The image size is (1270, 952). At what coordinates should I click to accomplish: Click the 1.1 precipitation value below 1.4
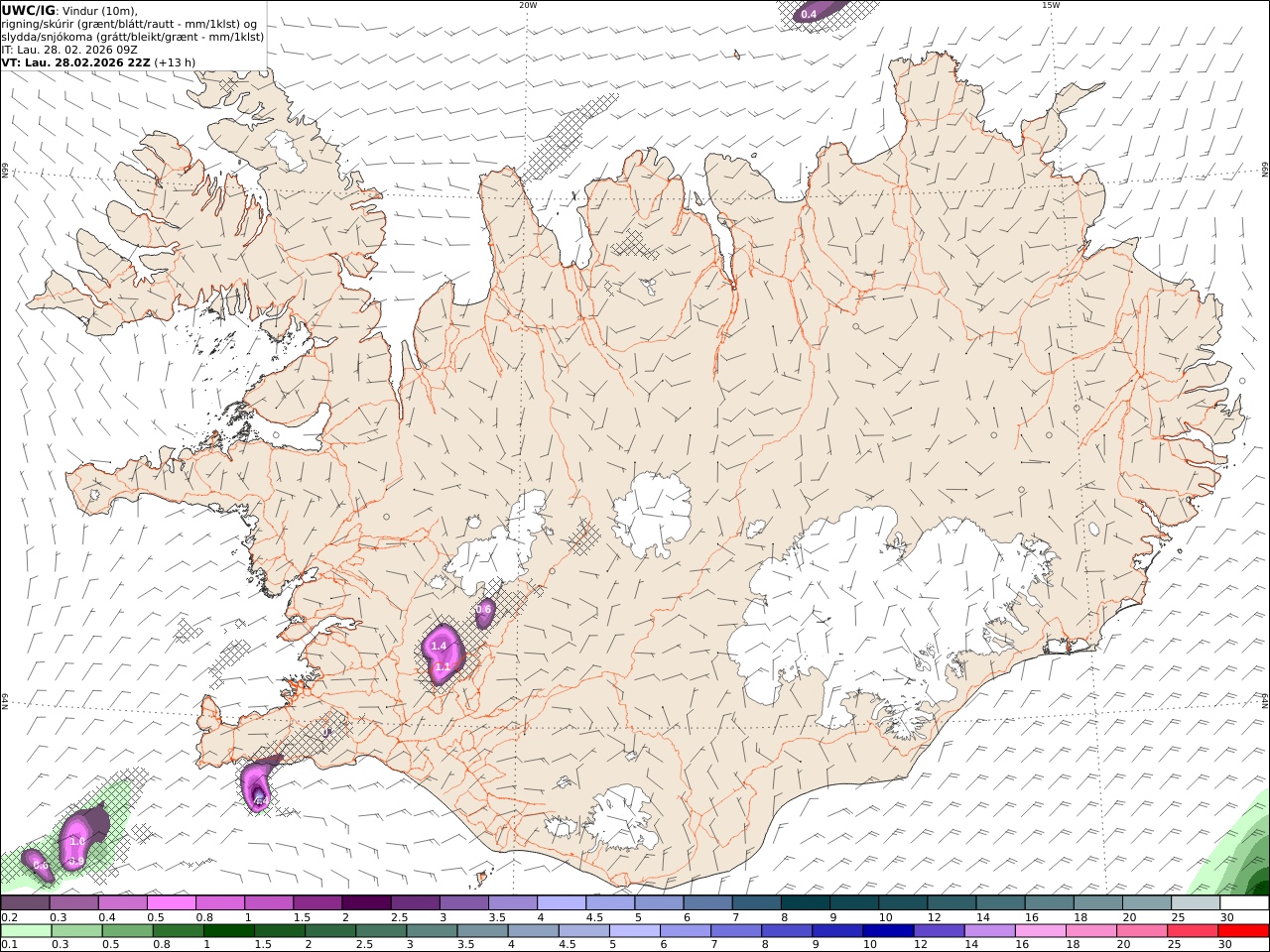coord(443,666)
